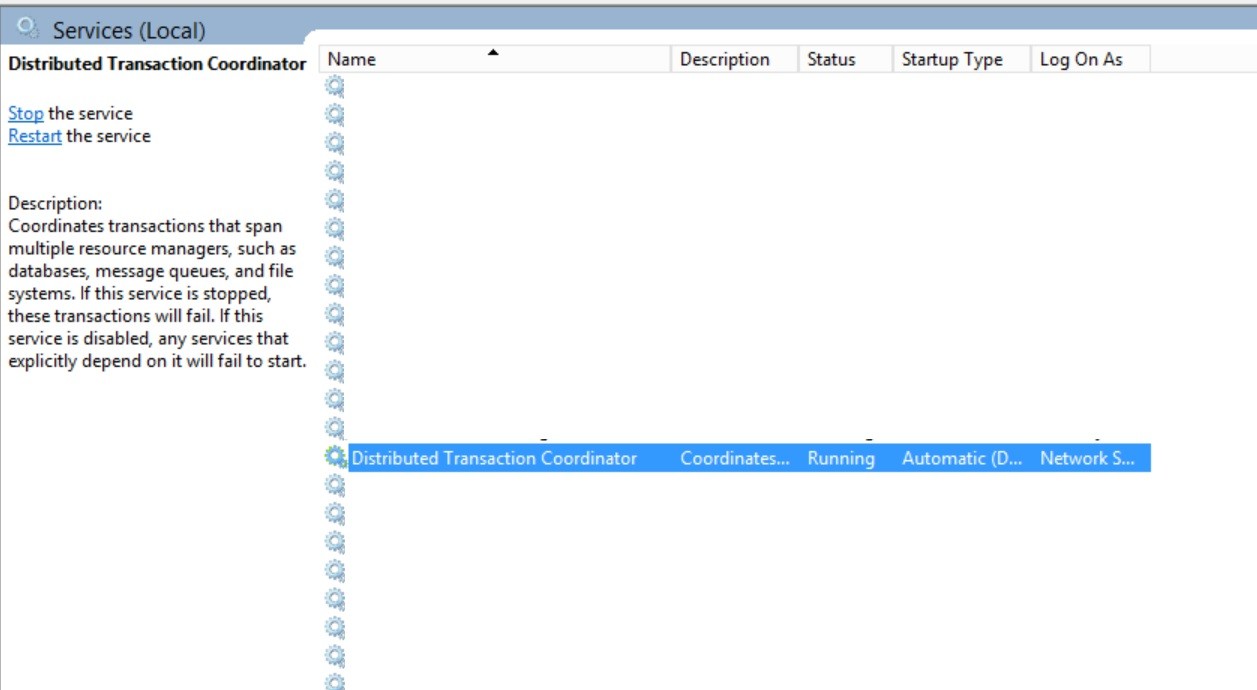Click the bold Distributed Transaction Coordinator heading
1257x690 pixels.
point(157,63)
